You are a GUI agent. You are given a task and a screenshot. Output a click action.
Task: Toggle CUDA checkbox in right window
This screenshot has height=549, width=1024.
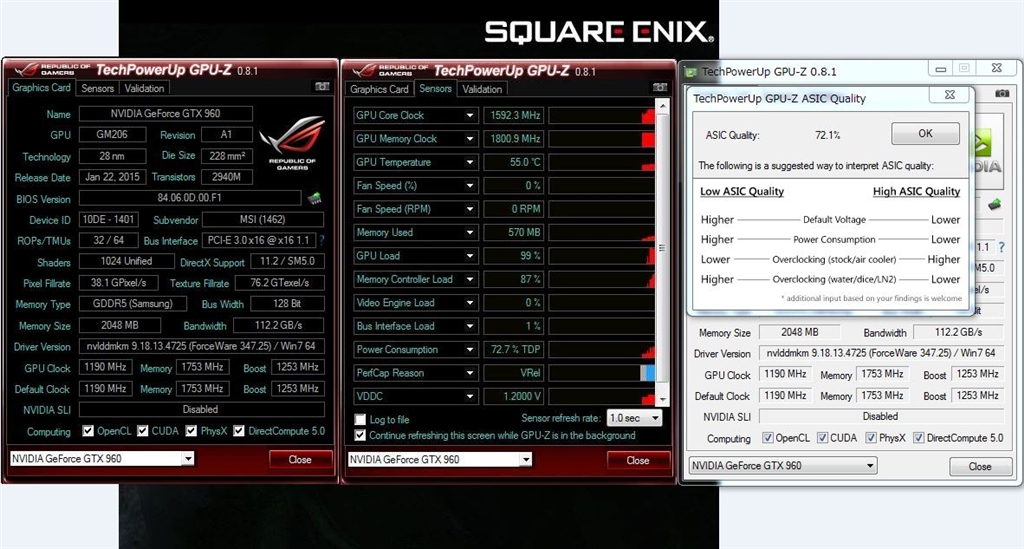coord(822,437)
